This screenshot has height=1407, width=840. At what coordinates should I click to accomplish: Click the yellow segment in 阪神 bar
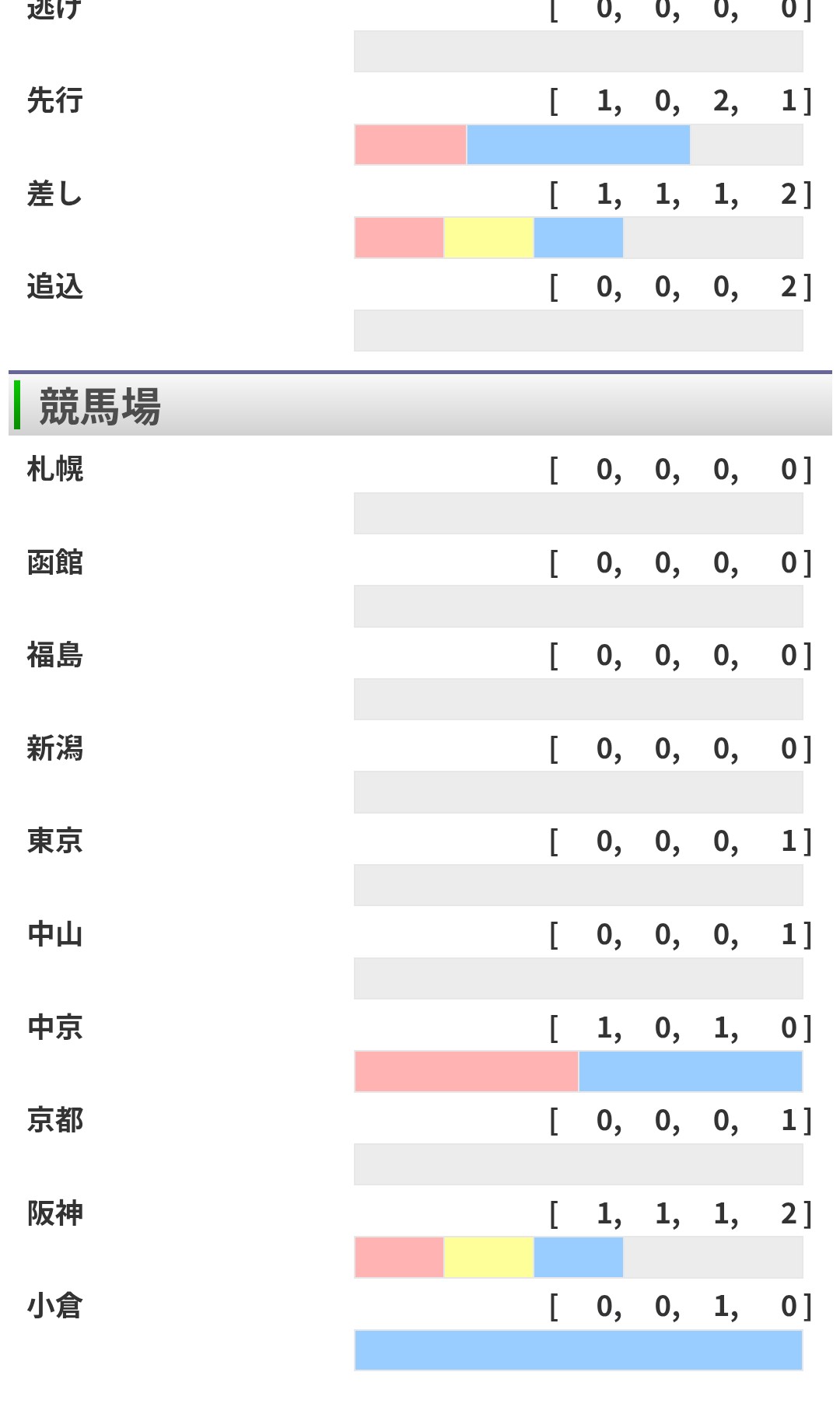click(488, 1258)
